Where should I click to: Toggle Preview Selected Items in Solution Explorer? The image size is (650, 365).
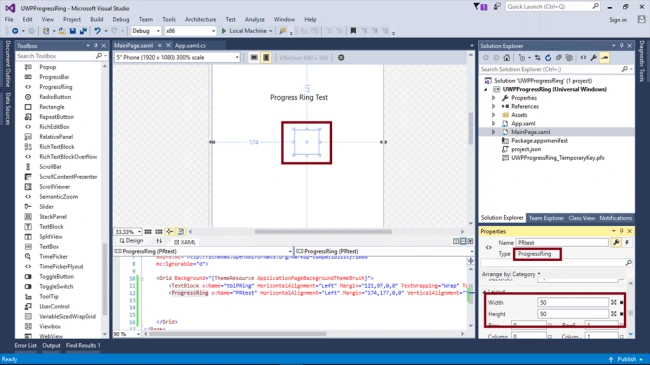604,58
